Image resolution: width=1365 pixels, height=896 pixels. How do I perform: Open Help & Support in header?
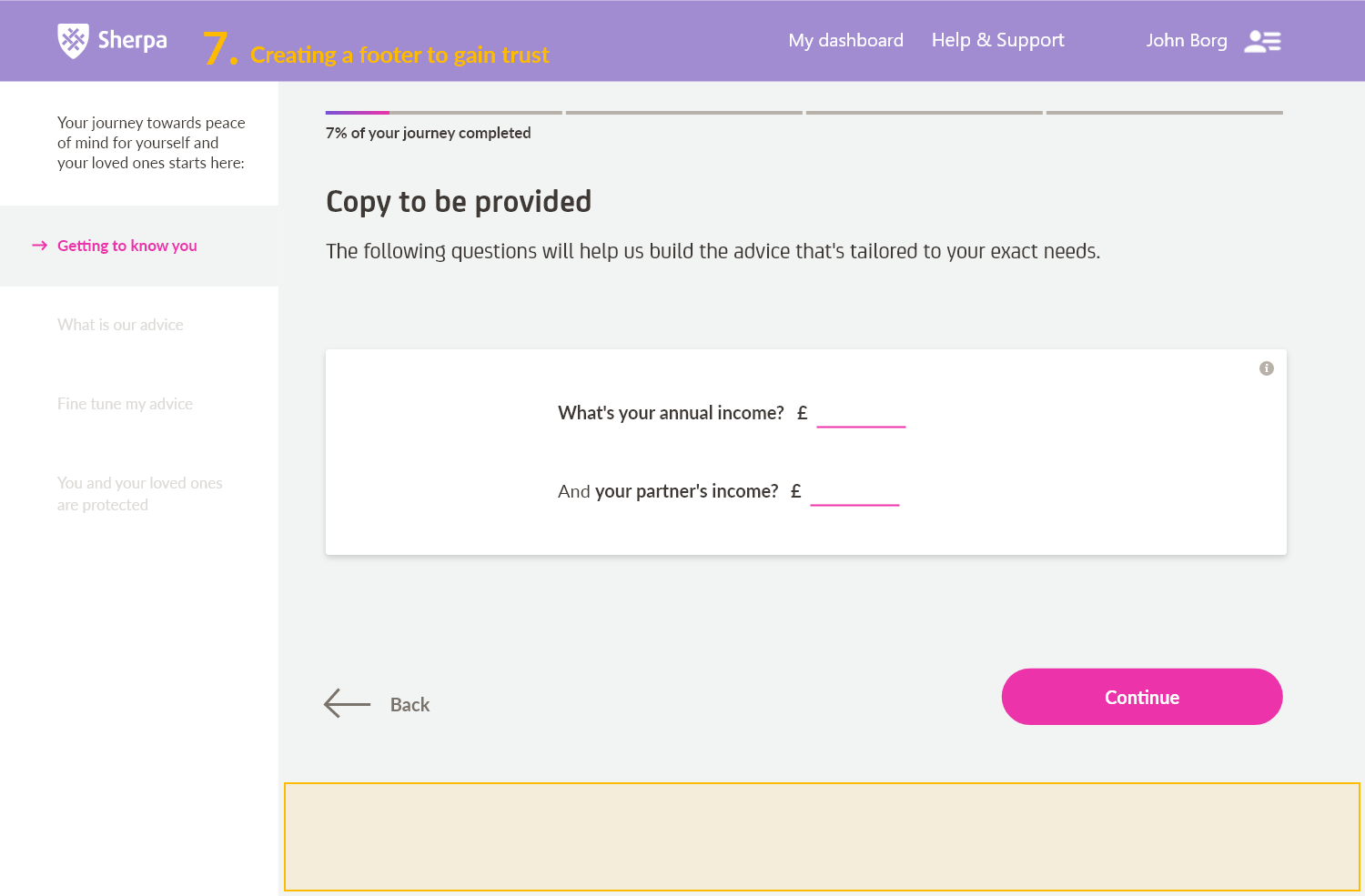point(997,40)
